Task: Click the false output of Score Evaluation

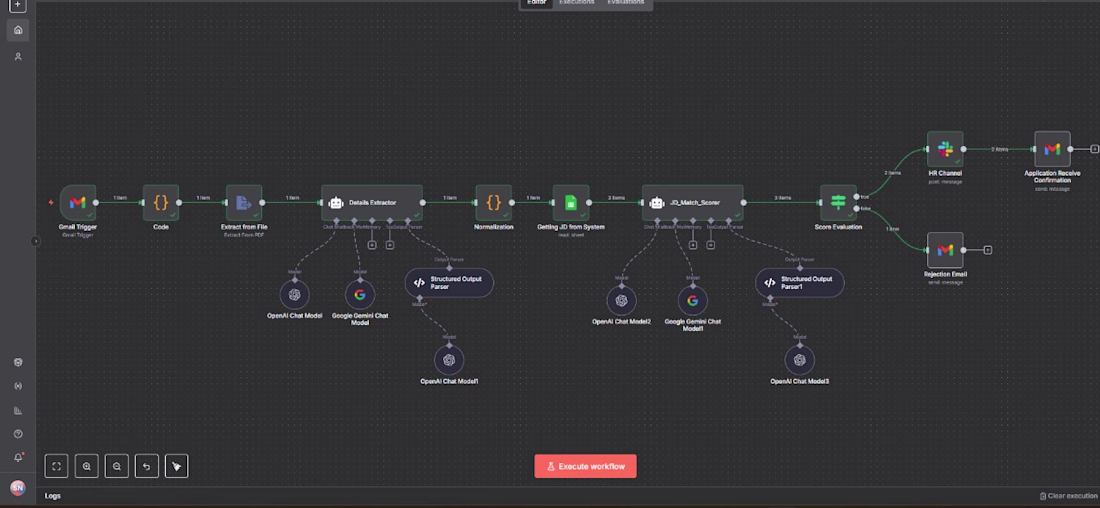Action: pyautogui.click(x=857, y=208)
